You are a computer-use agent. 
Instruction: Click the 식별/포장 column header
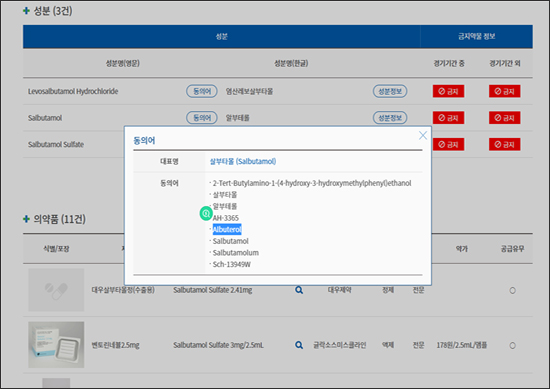click(x=56, y=249)
